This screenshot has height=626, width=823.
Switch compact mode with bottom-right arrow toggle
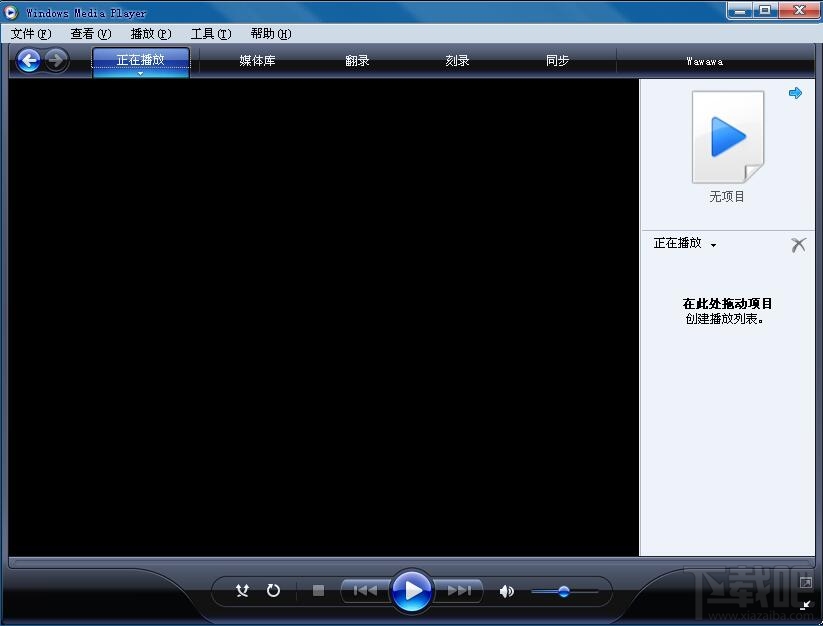click(x=806, y=605)
